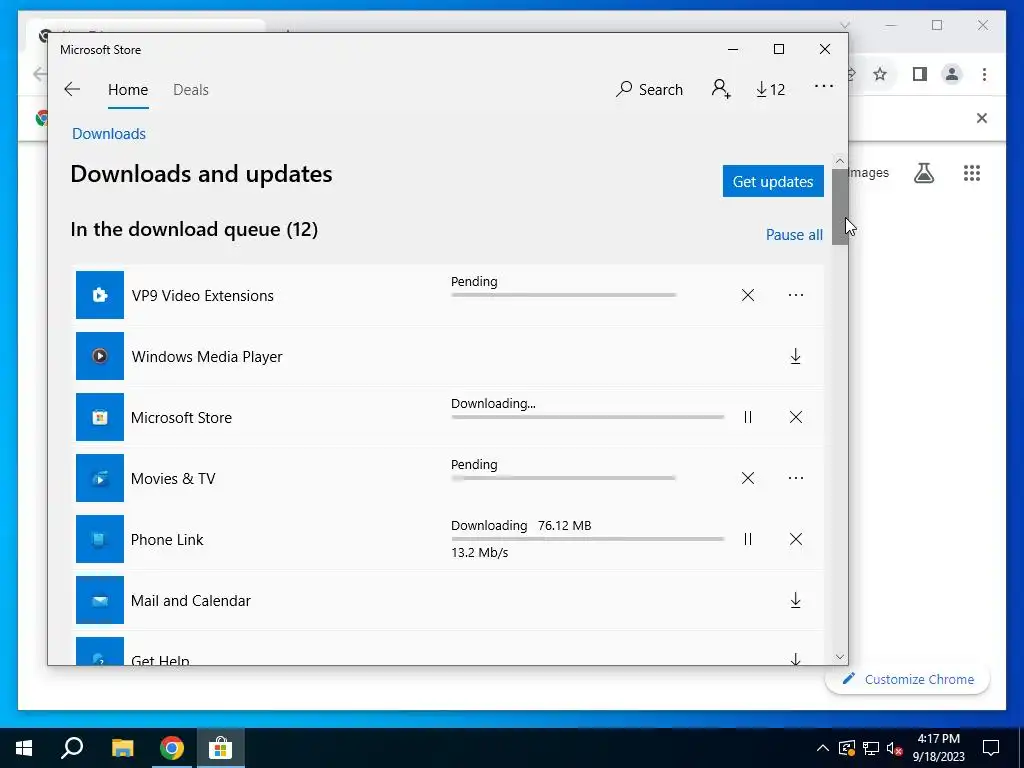Open the Windows Start menu
1024x768 pixels.
[24, 748]
